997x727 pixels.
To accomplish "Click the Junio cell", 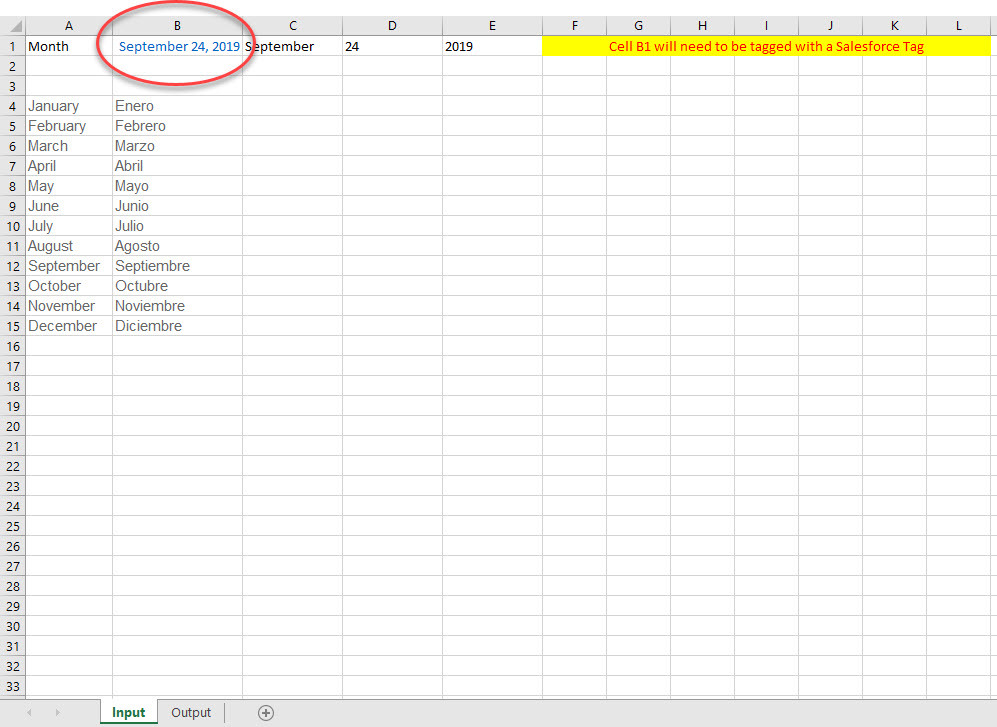I will 177,206.
